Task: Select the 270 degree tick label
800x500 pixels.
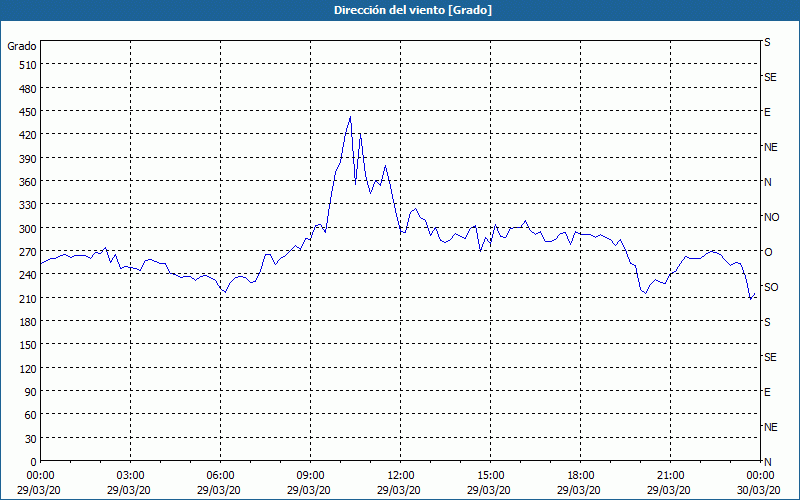Action: [29, 252]
